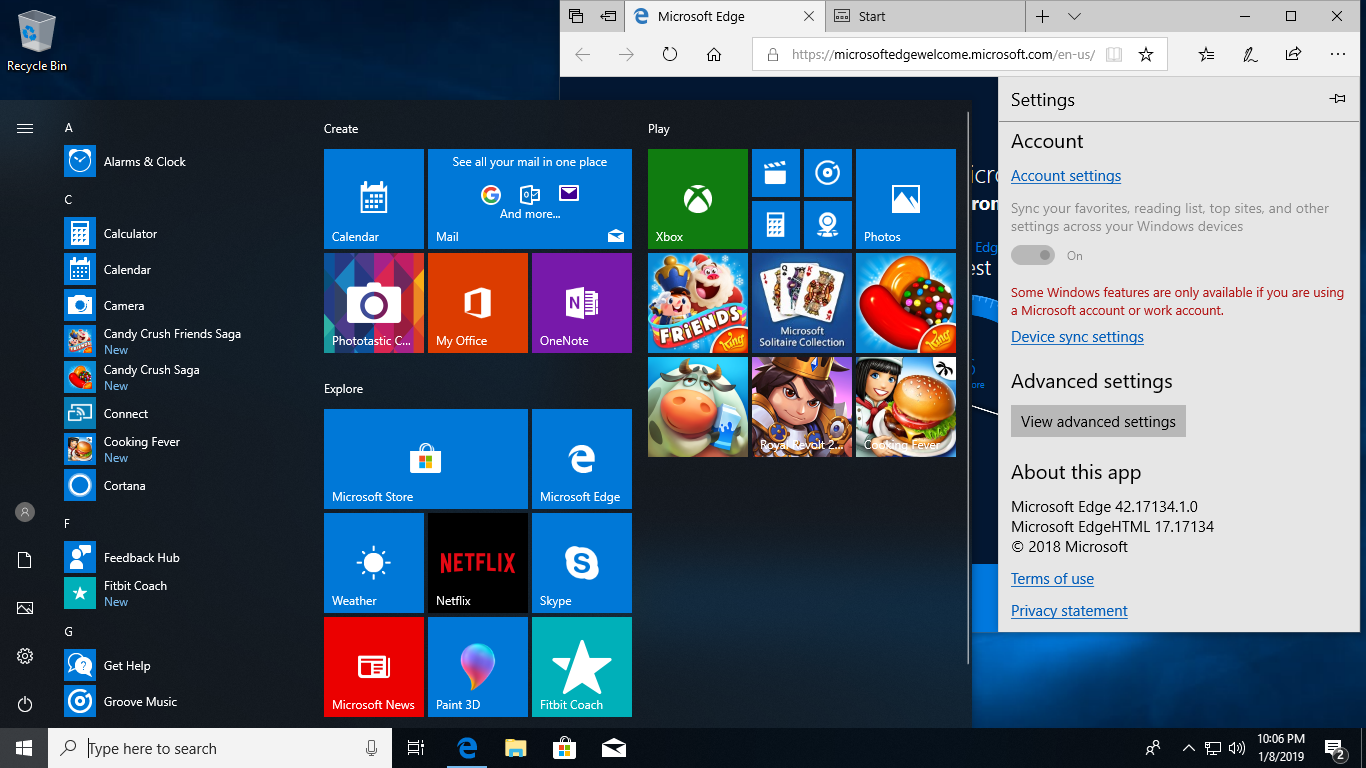Open the Privacy statement link
This screenshot has height=768, width=1366.
[1069, 611]
